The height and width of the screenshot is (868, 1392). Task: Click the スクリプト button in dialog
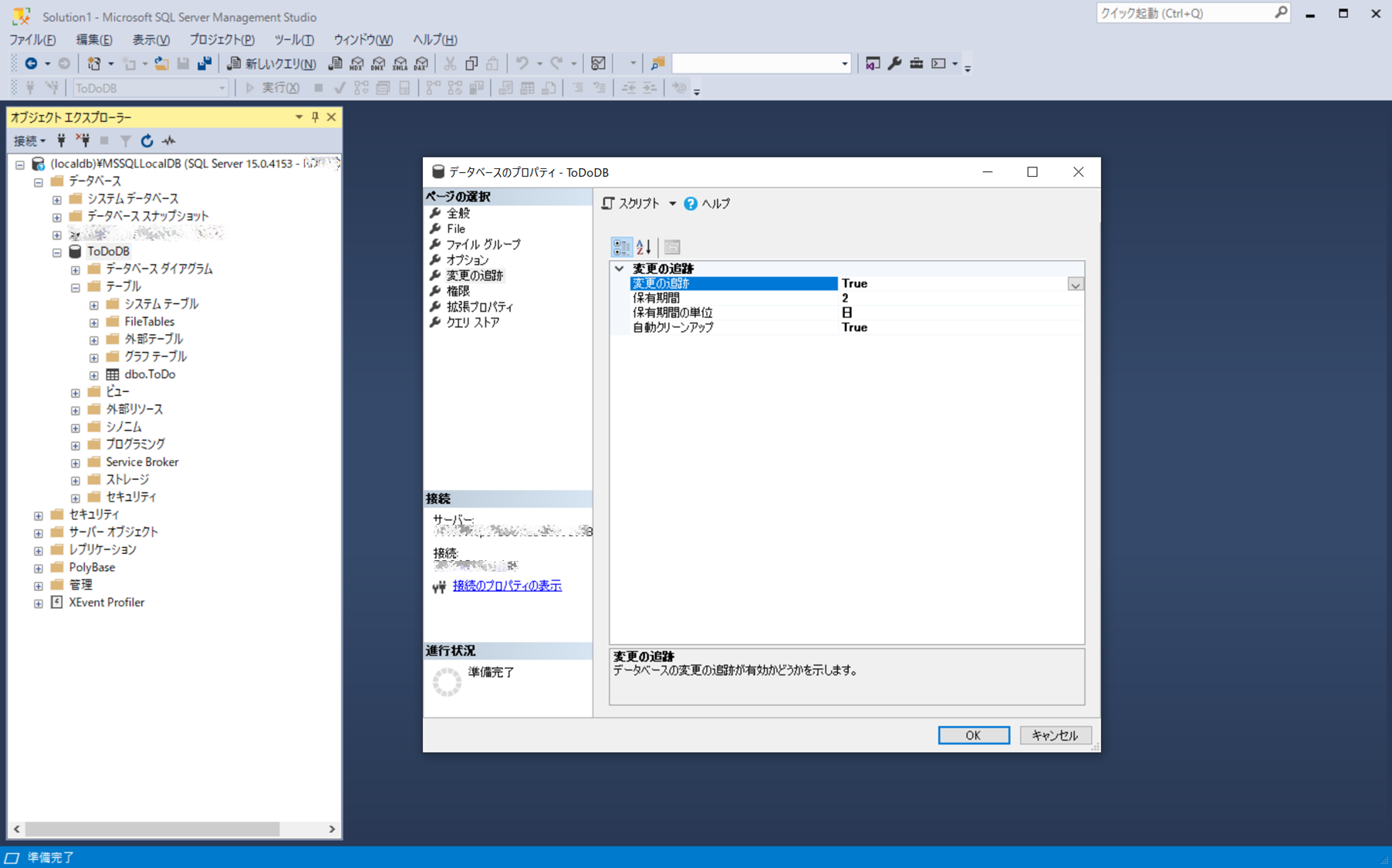click(x=631, y=204)
